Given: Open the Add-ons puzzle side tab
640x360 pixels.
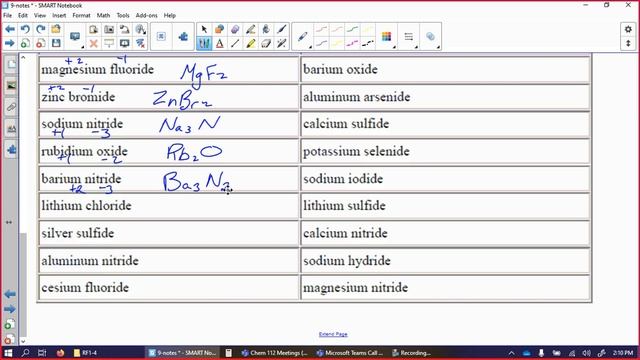Looking at the screenshot, I should (11, 150).
